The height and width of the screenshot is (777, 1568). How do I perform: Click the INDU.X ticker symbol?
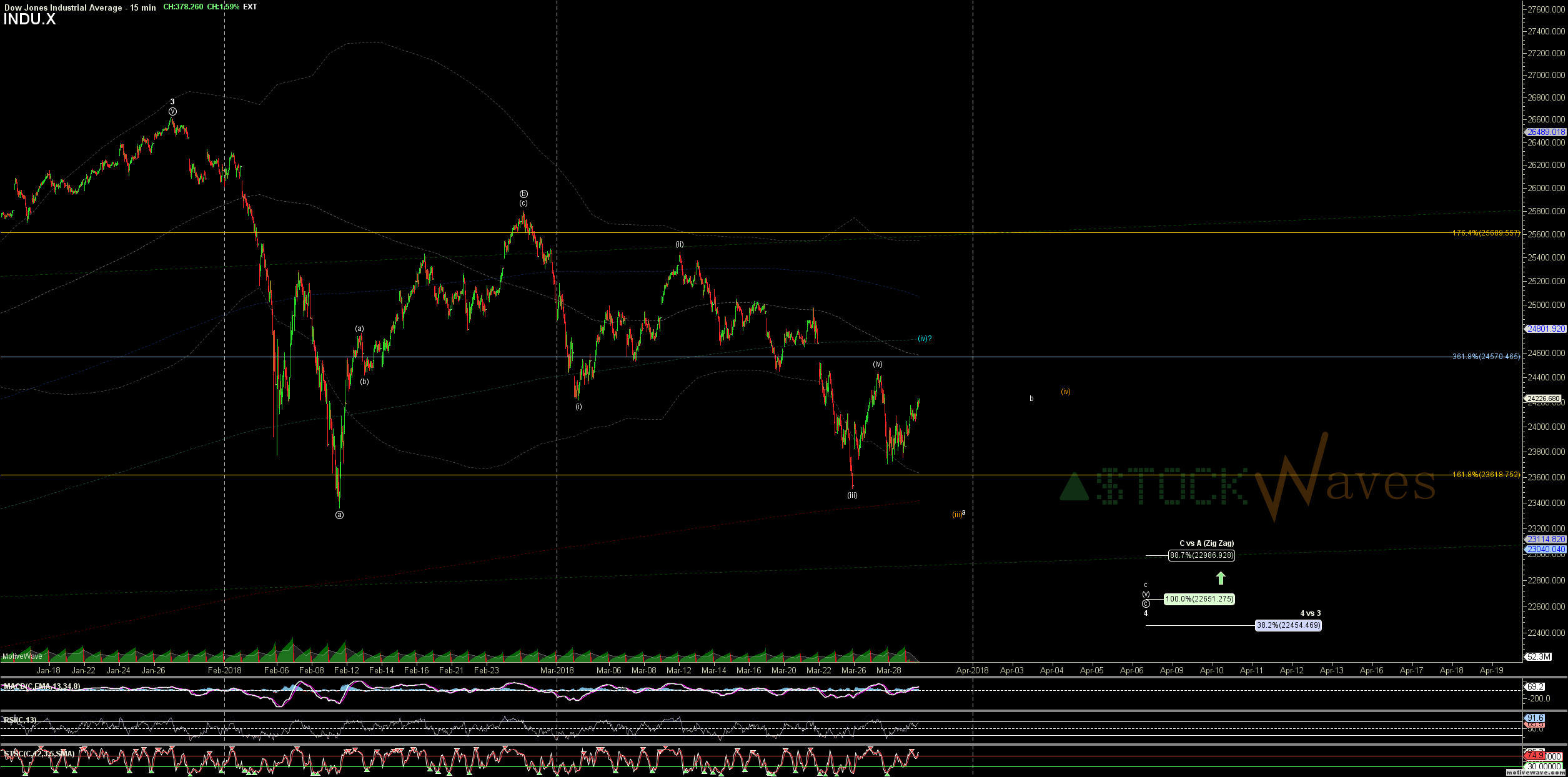pyautogui.click(x=29, y=19)
